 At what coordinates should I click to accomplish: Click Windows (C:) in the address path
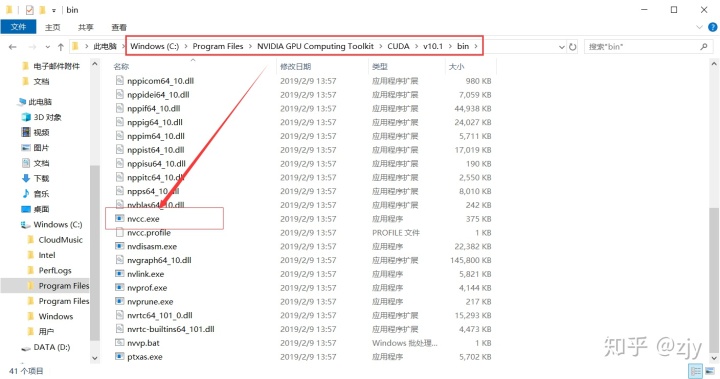154,46
